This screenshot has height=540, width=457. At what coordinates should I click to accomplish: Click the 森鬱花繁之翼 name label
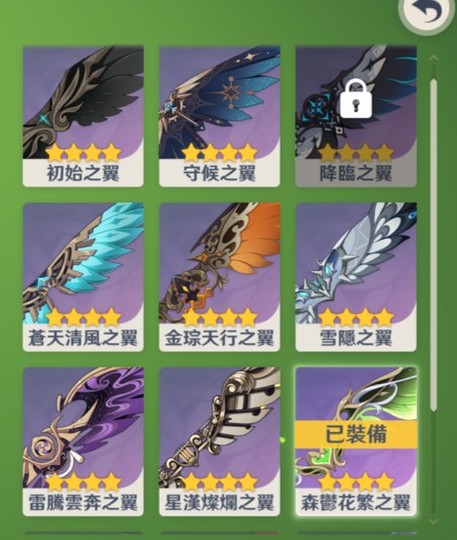pyautogui.click(x=356, y=503)
